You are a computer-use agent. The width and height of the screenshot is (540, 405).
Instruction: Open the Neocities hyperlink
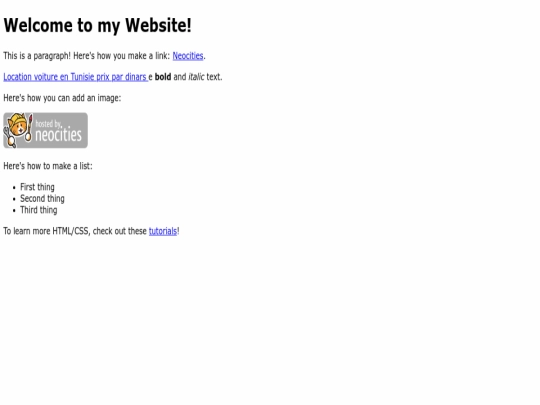pyautogui.click(x=188, y=56)
